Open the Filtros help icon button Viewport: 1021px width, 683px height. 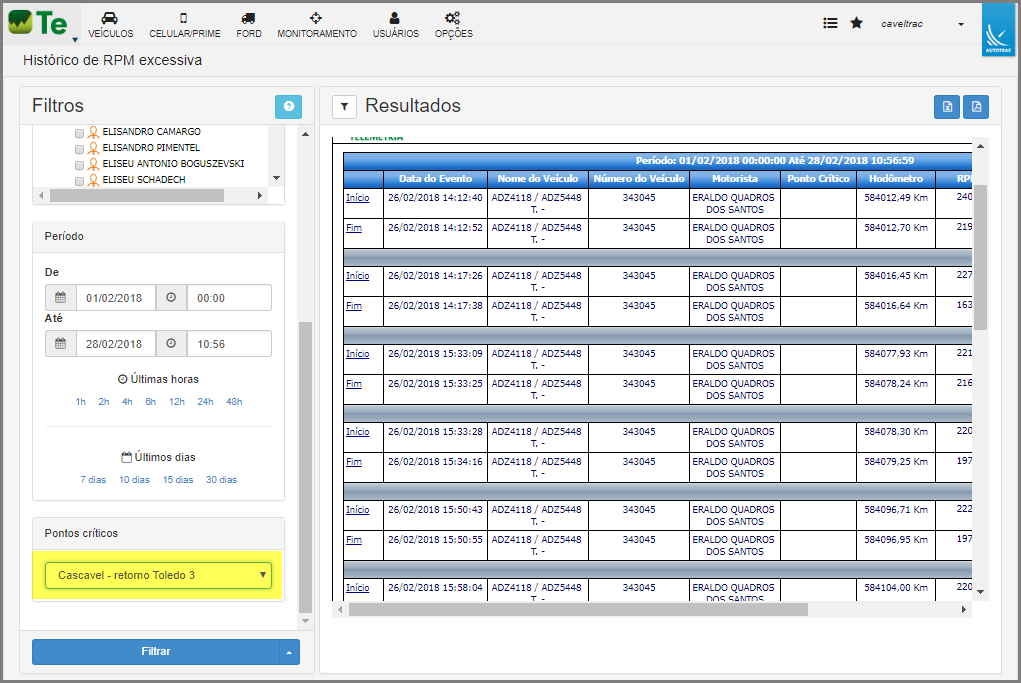(288, 107)
